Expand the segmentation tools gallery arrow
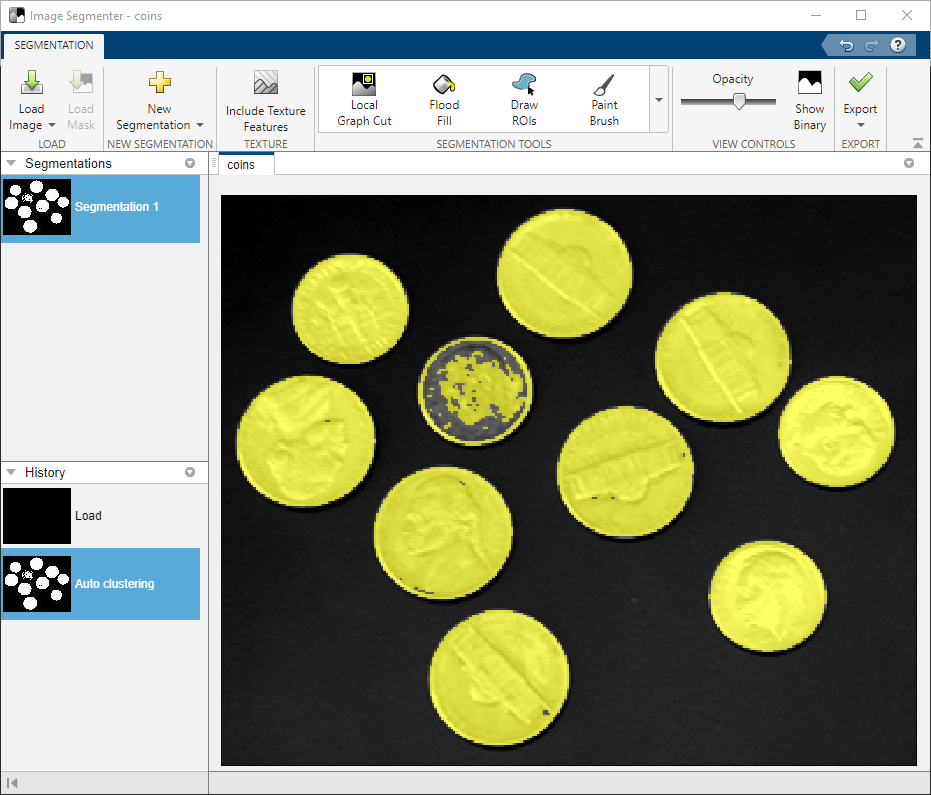 pyautogui.click(x=659, y=100)
